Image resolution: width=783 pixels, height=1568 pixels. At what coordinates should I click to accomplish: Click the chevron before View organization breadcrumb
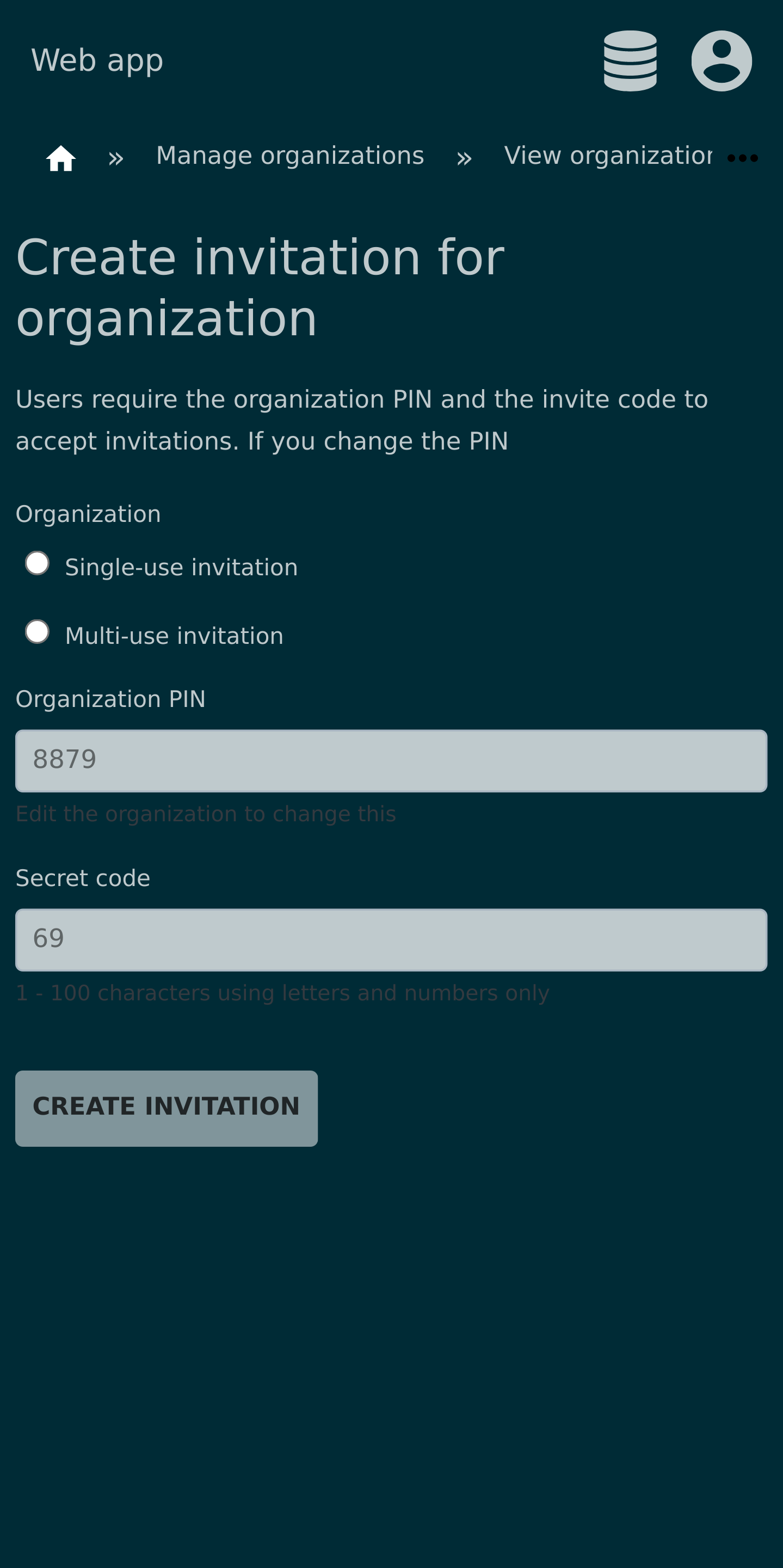[464, 159]
